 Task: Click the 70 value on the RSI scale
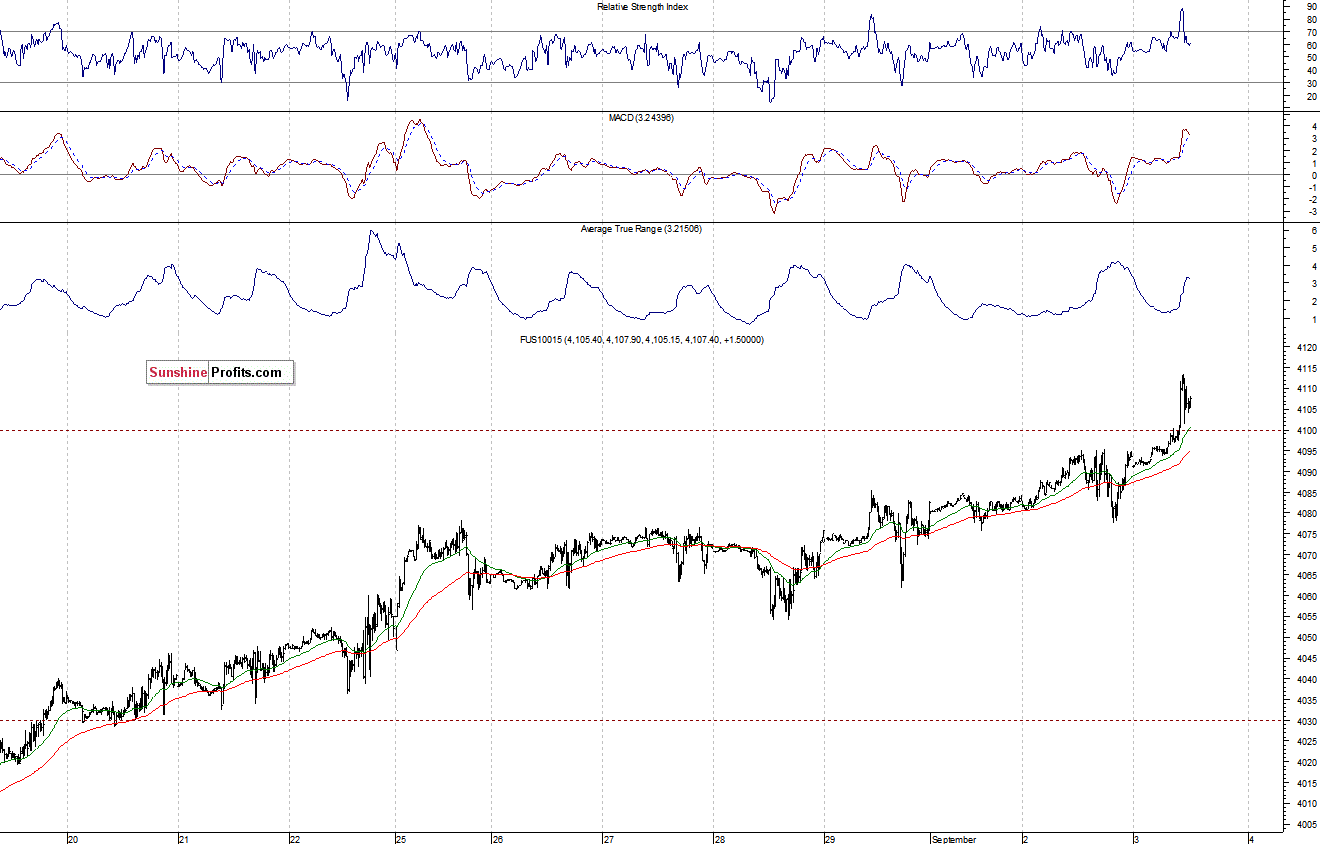(x=1311, y=32)
